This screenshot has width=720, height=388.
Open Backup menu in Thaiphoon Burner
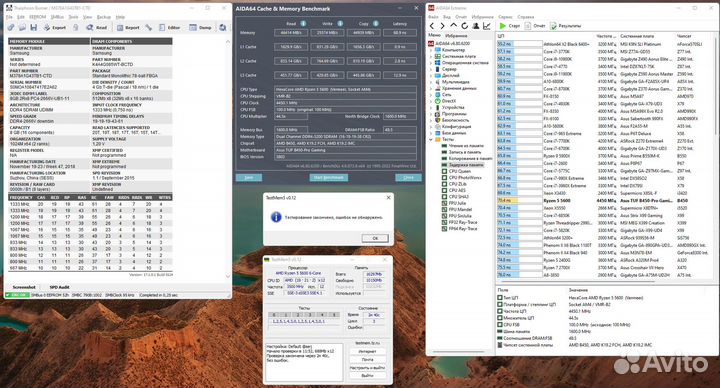104,17
